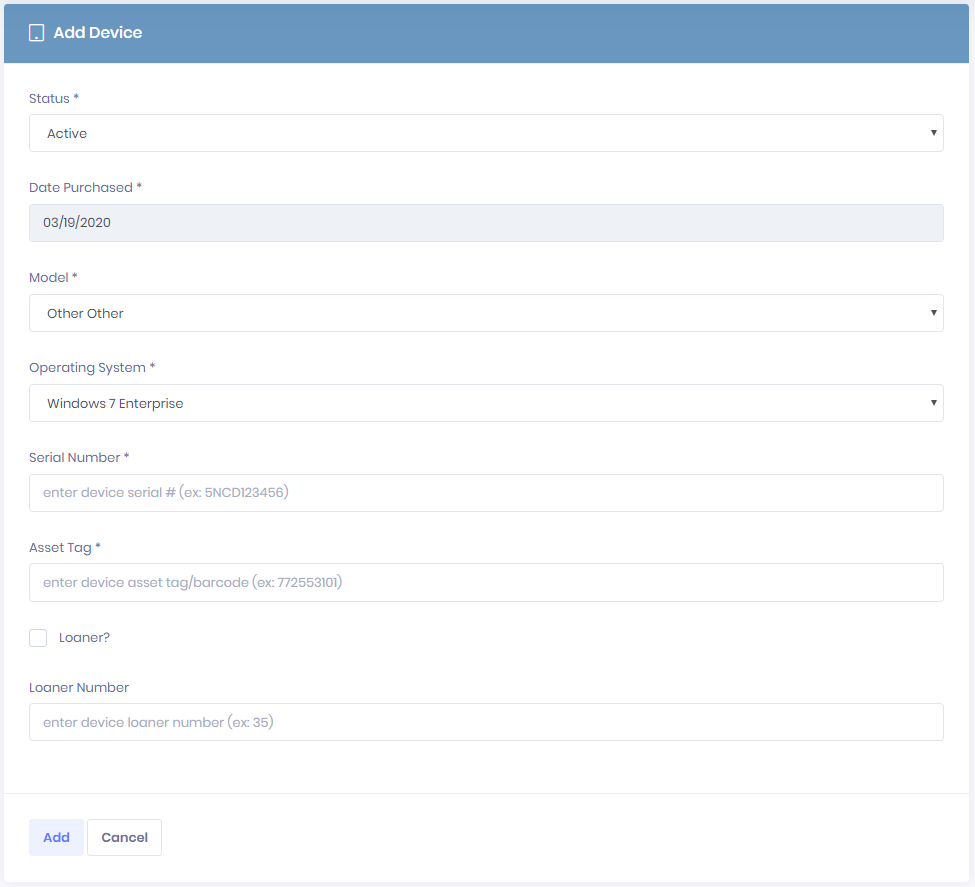Click the Serial Number * label
This screenshot has height=887, width=975.
pyautogui.click(x=79, y=457)
